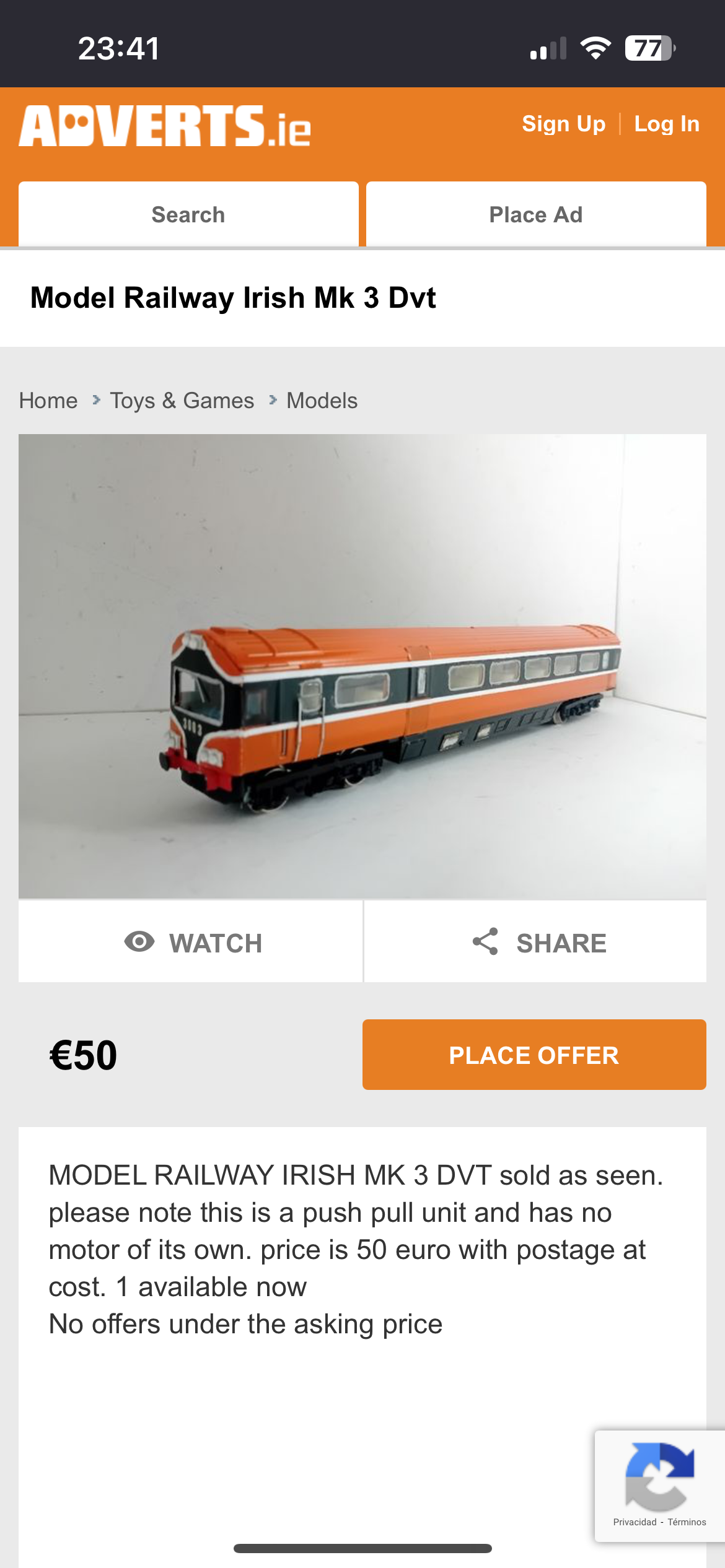Viewport: 725px width, 1568px height.
Task: Tap the share icon beside Share
Action: point(485,941)
